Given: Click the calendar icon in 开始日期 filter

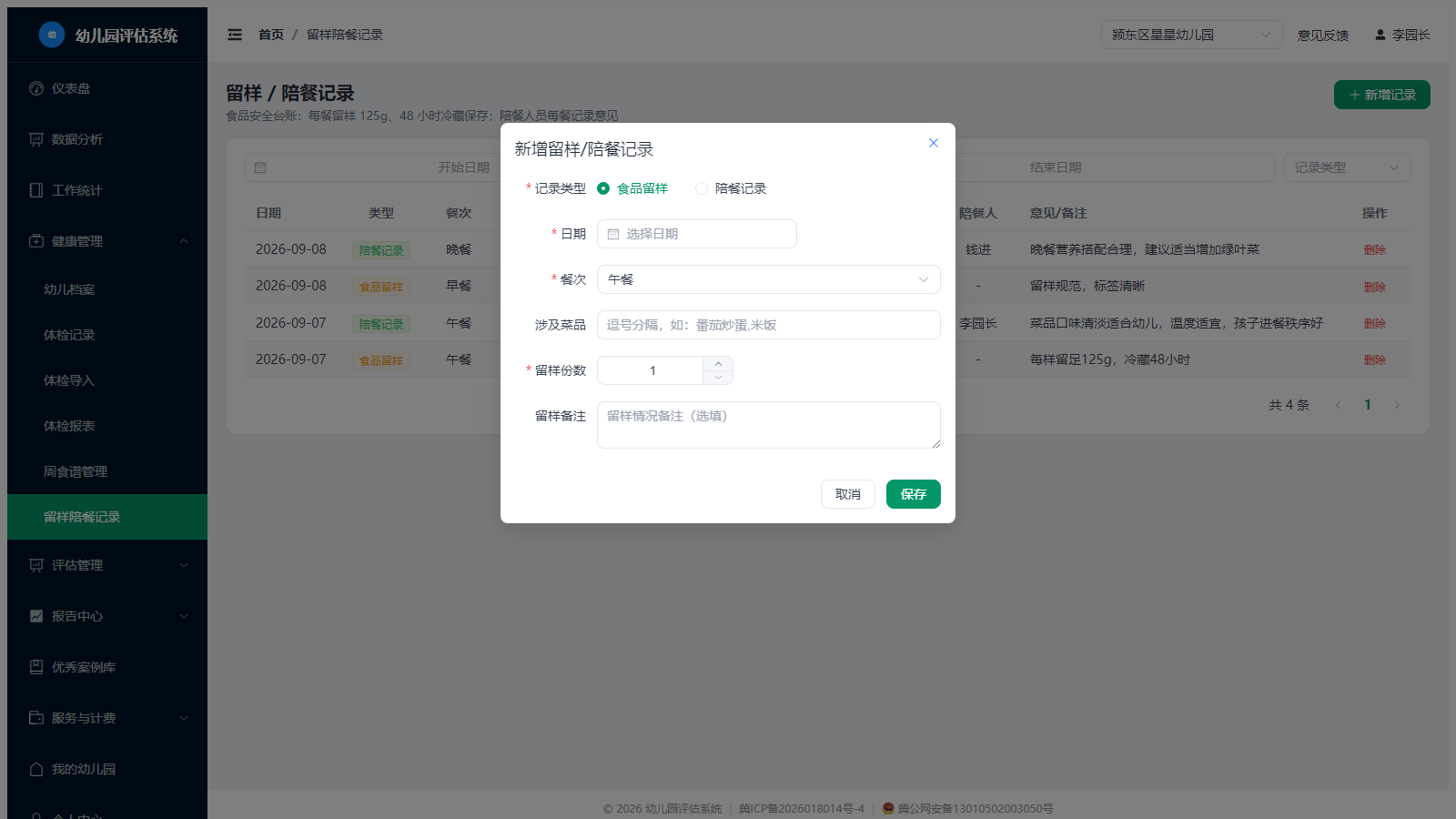Looking at the screenshot, I should [x=260, y=167].
